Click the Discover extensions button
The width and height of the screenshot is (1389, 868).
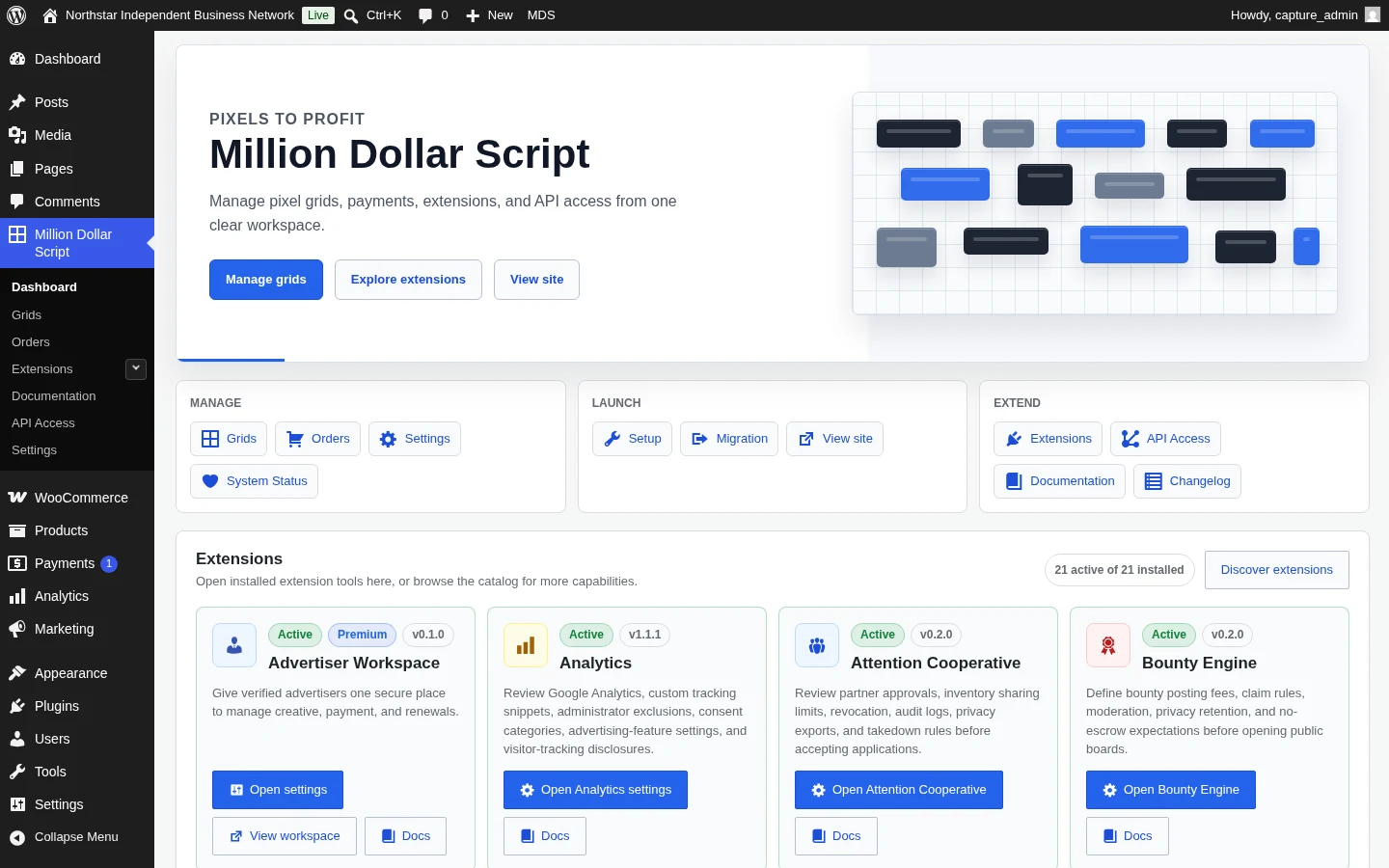coord(1277,570)
